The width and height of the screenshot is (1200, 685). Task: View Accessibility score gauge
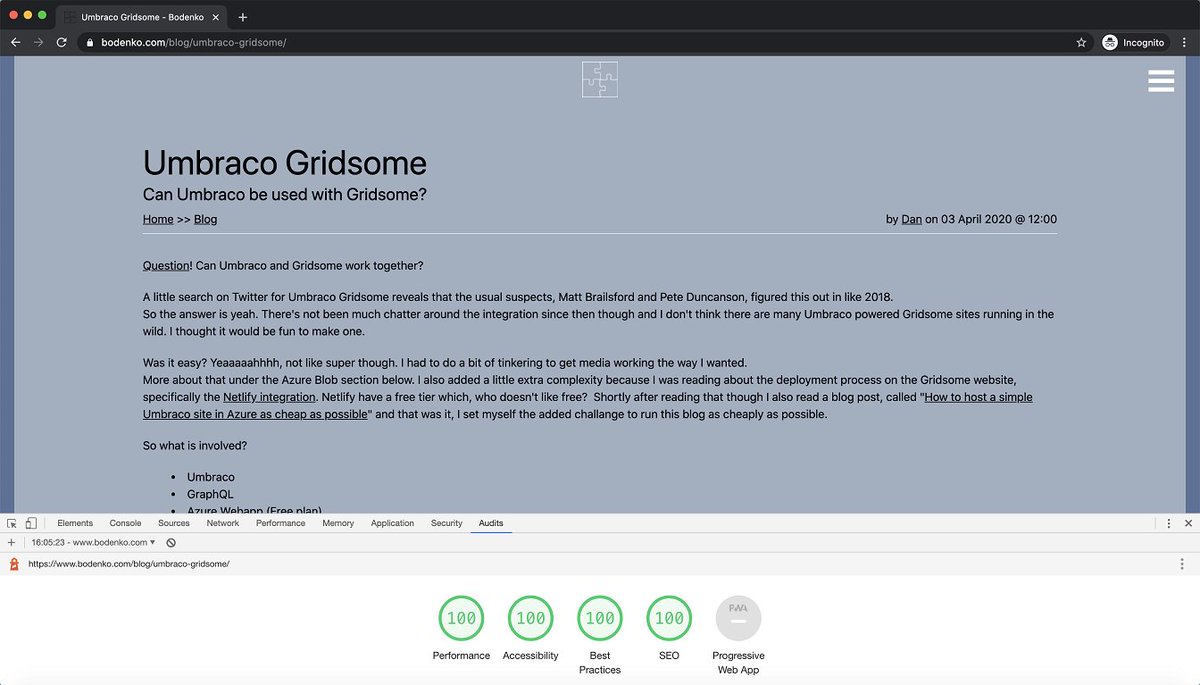pos(530,618)
